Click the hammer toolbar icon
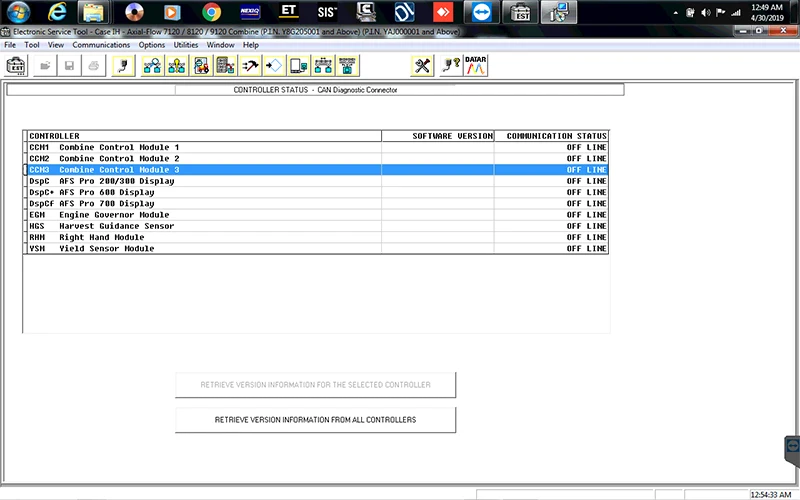 pyautogui.click(x=250, y=66)
